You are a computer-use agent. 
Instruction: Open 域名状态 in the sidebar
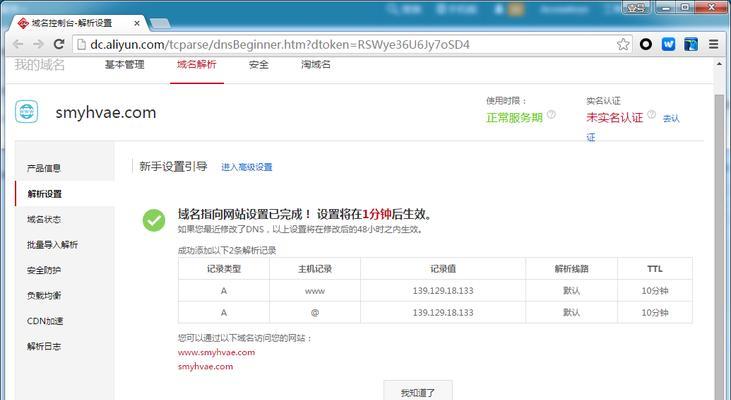44,219
